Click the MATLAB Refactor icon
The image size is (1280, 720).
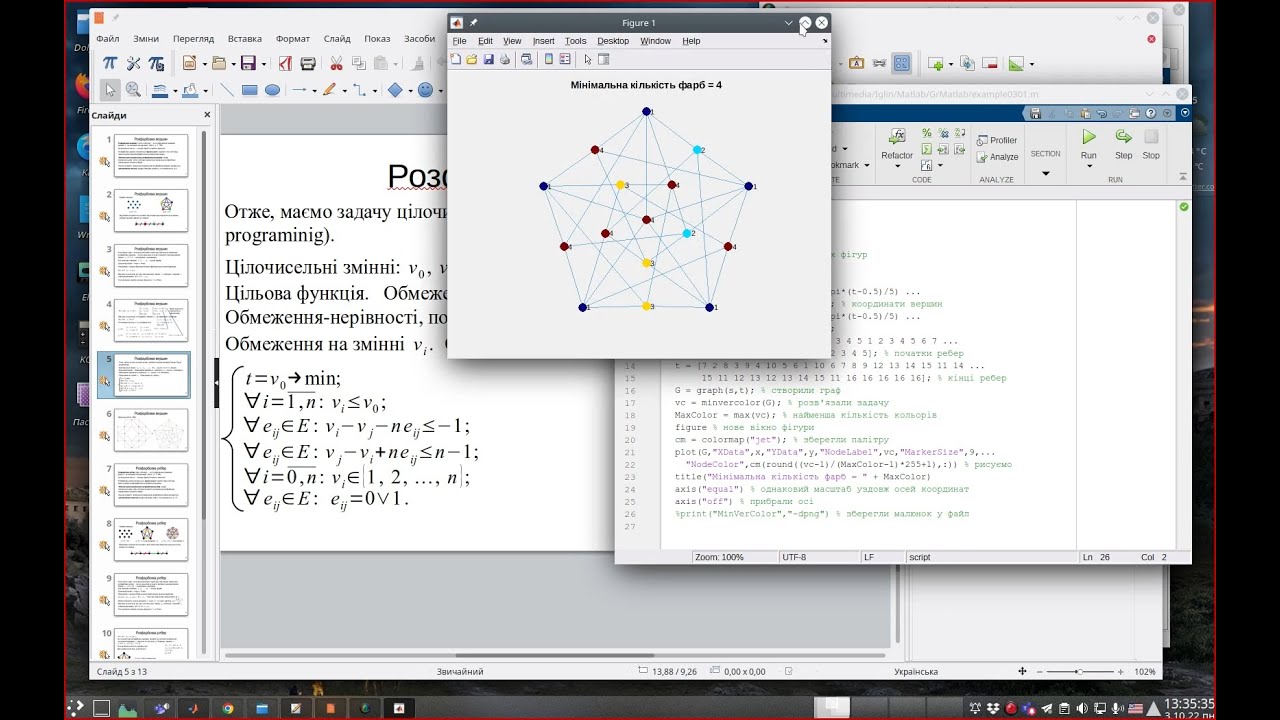coord(897,137)
